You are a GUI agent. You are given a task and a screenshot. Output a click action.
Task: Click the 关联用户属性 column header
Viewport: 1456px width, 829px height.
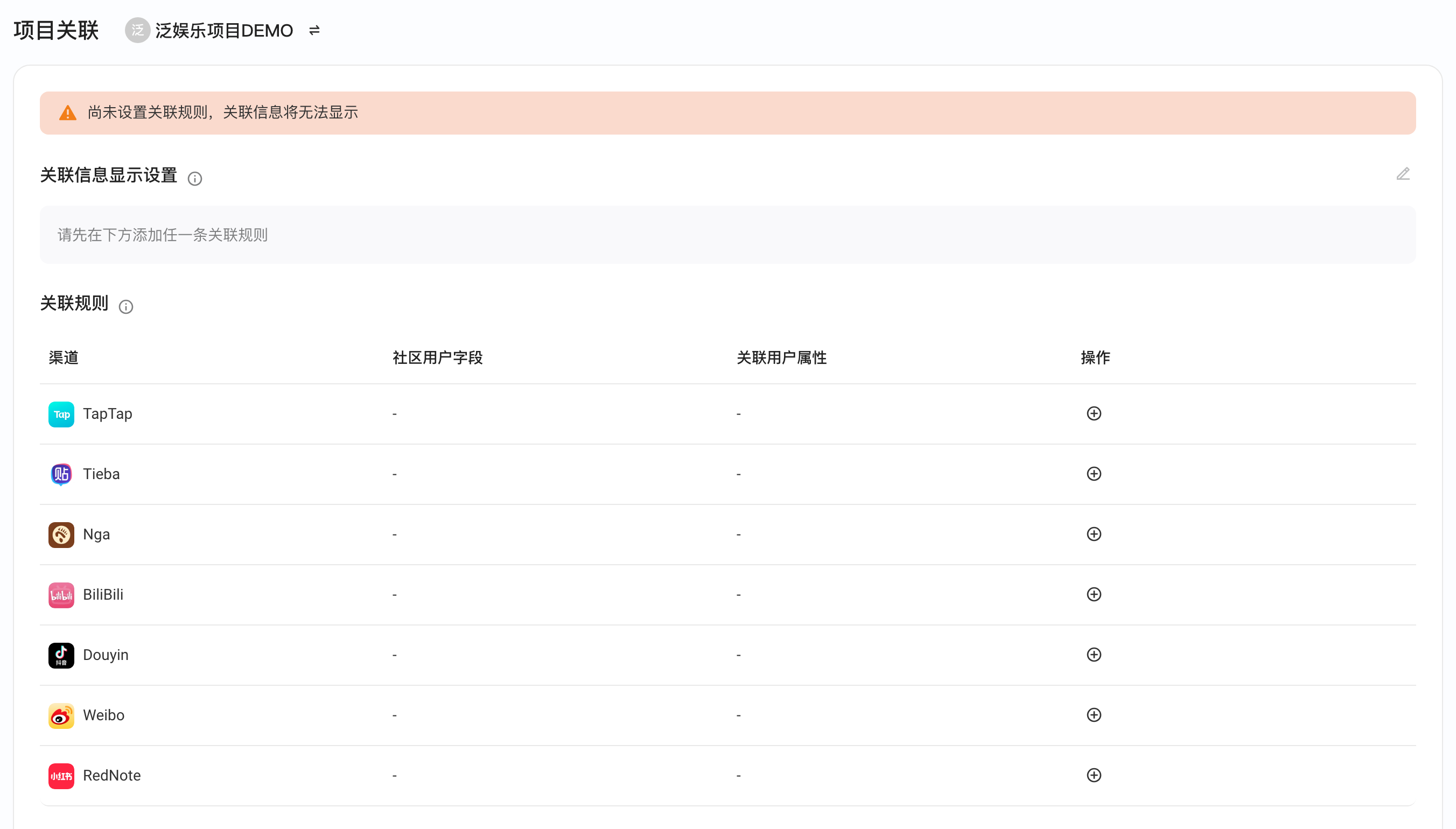tap(781, 357)
